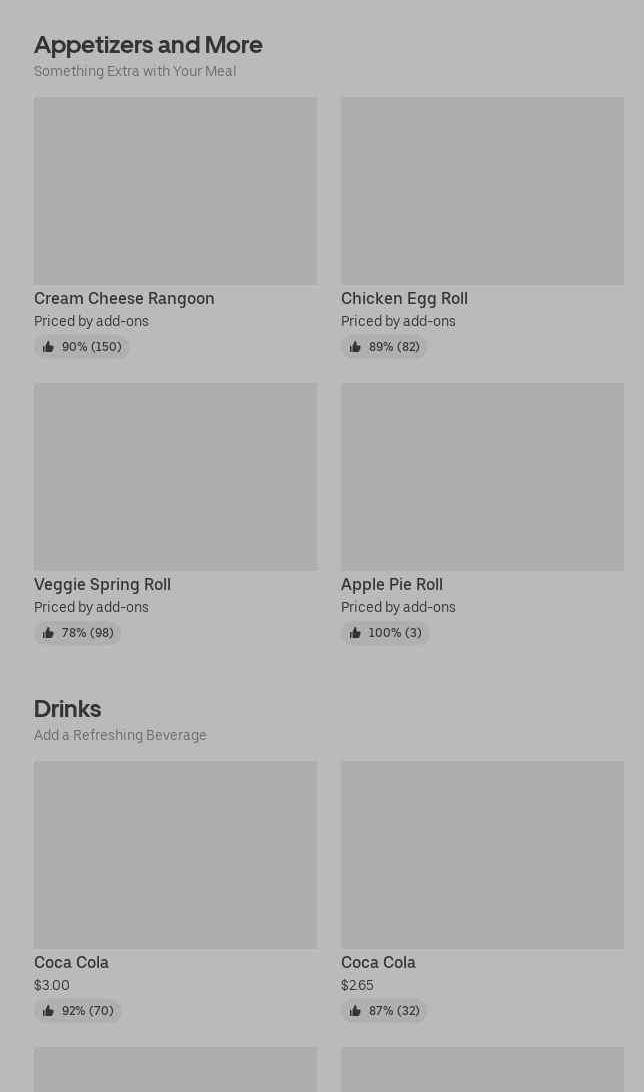
Task: Select the Veggie Spring Roll picture
Action: point(175,477)
